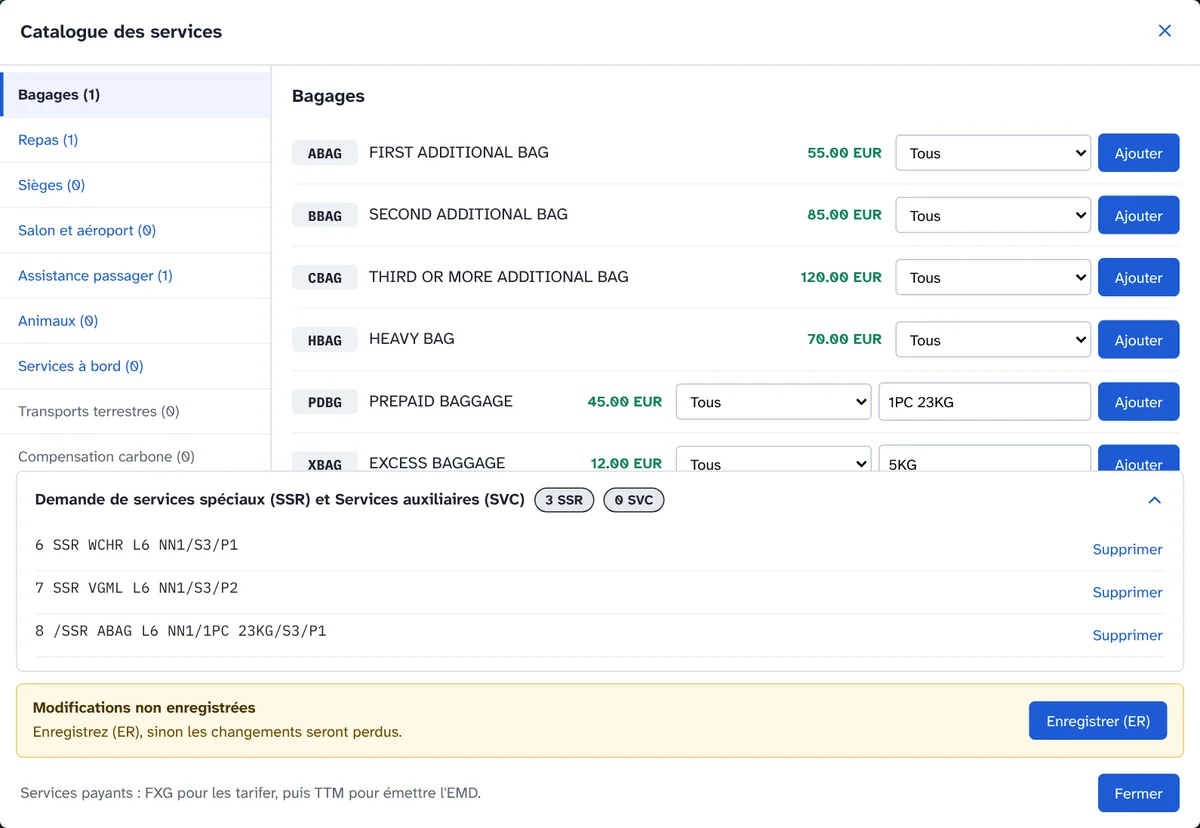Add the FIRST ADDITIONAL BAG service
This screenshot has width=1200, height=828.
1138,153
